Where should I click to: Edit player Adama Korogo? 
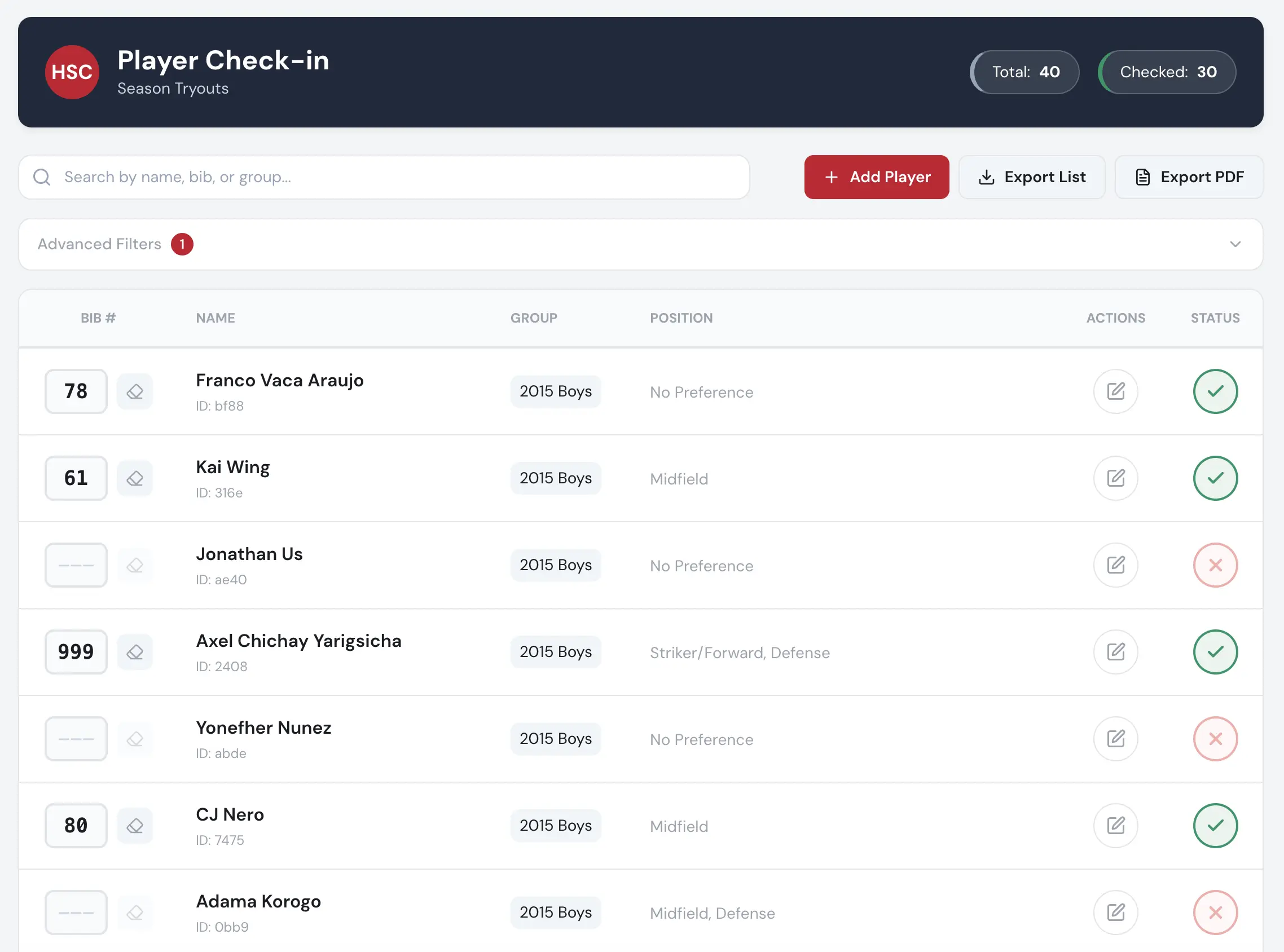click(1116, 913)
